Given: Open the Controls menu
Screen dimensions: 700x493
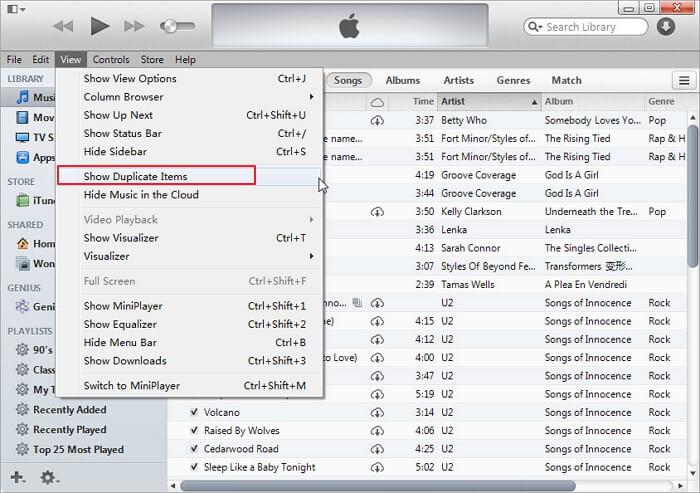Looking at the screenshot, I should point(111,59).
